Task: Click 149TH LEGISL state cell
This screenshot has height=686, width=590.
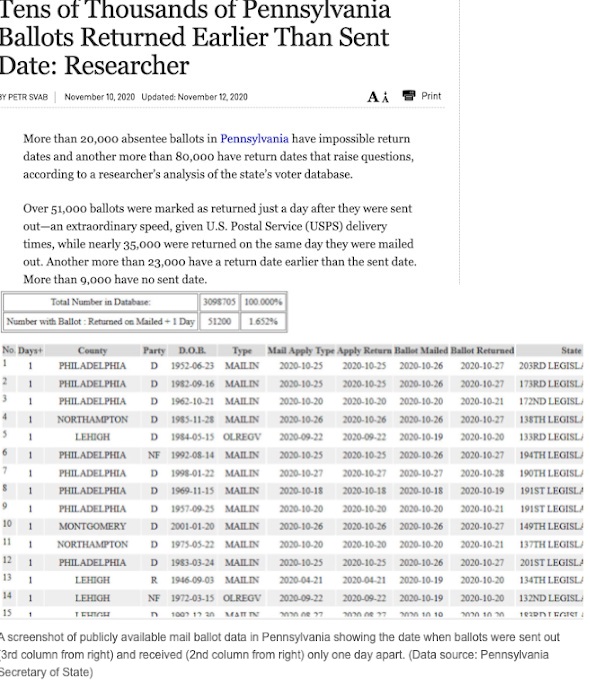Action: [x=551, y=526]
